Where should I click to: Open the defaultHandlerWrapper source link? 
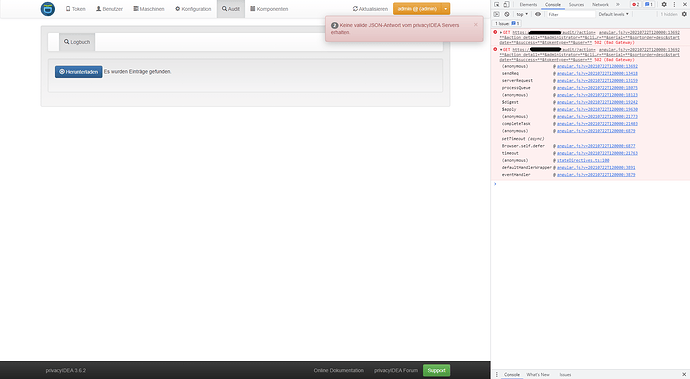click(x=596, y=167)
